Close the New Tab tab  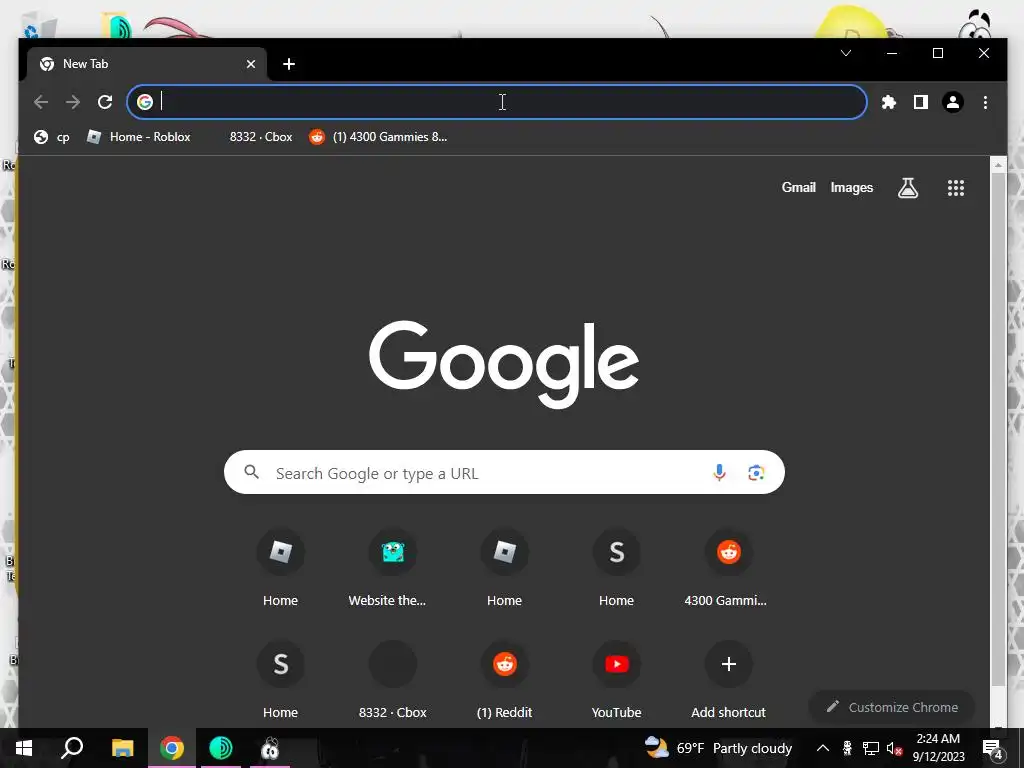(251, 64)
